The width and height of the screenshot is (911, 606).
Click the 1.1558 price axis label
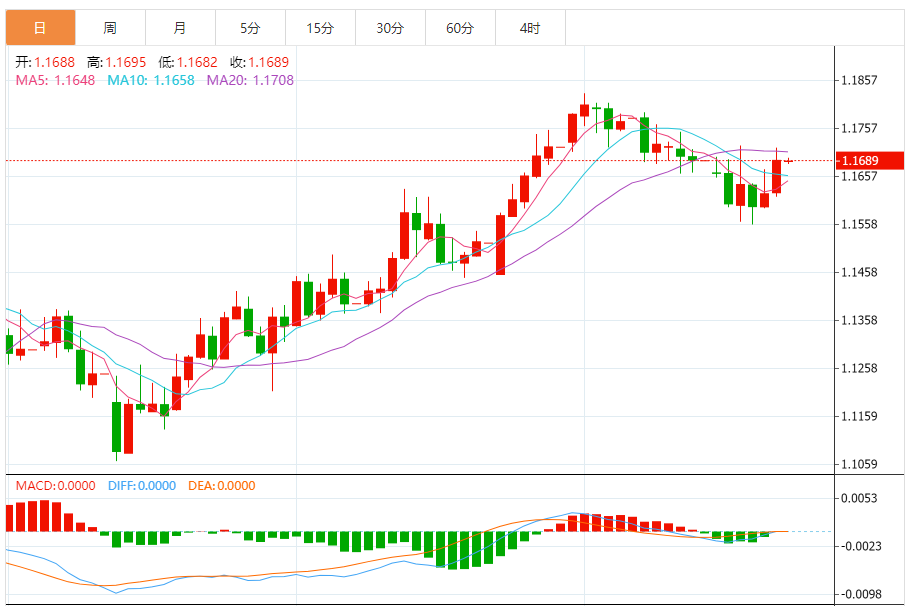click(859, 224)
